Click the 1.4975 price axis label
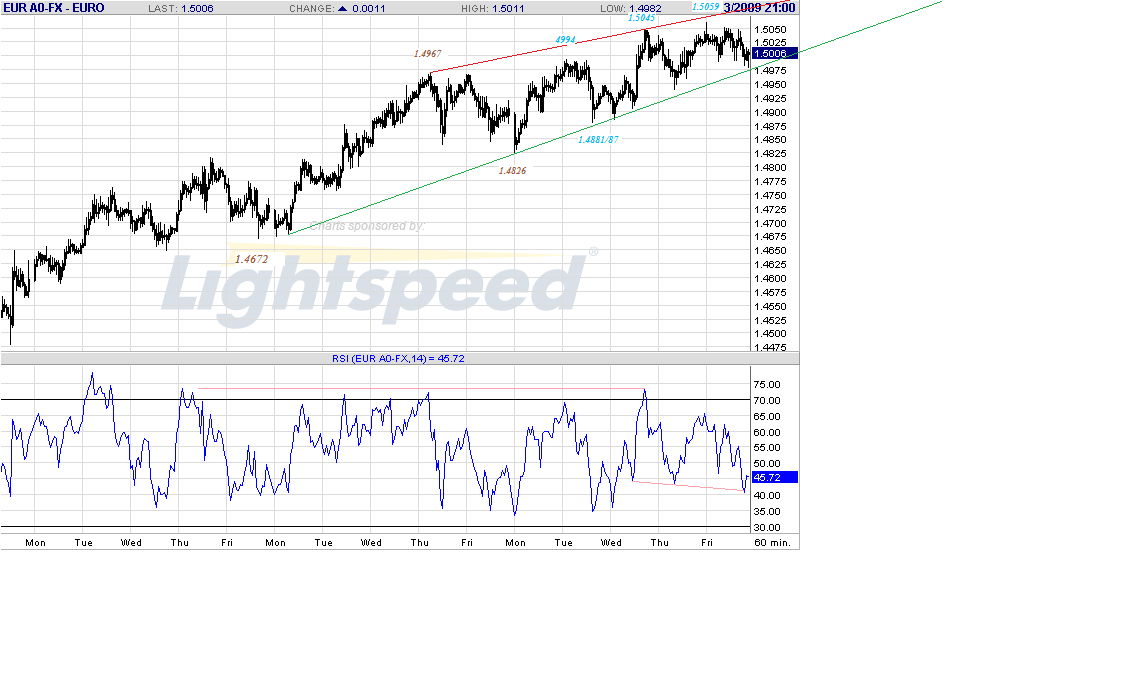The height and width of the screenshot is (675, 1139). (x=770, y=70)
